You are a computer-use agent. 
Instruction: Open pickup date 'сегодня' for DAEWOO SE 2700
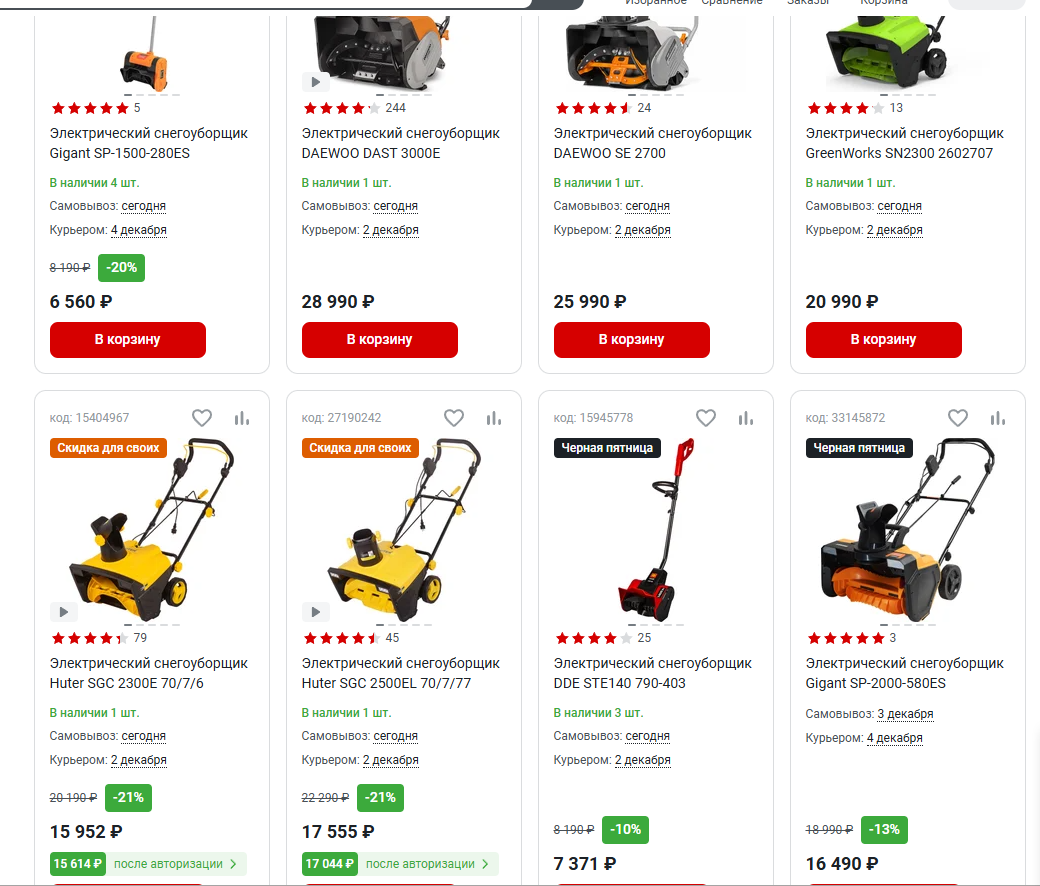(647, 206)
